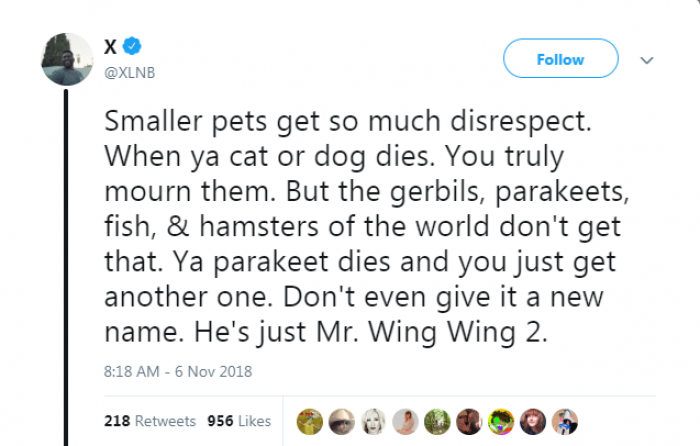Click the first liker avatar, yellow-green
The width and height of the screenshot is (700, 446).
(x=309, y=421)
